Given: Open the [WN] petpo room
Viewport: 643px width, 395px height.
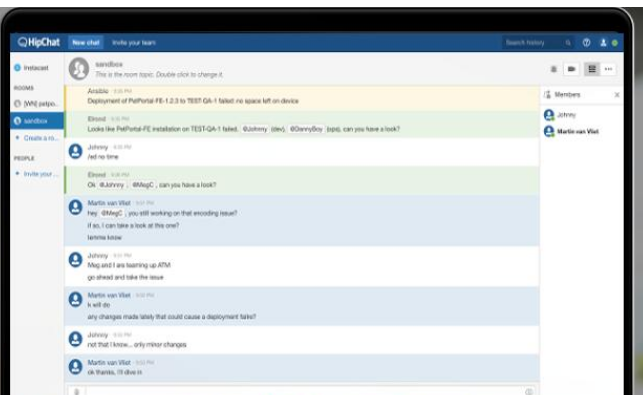Looking at the screenshot, I should 36,104.
